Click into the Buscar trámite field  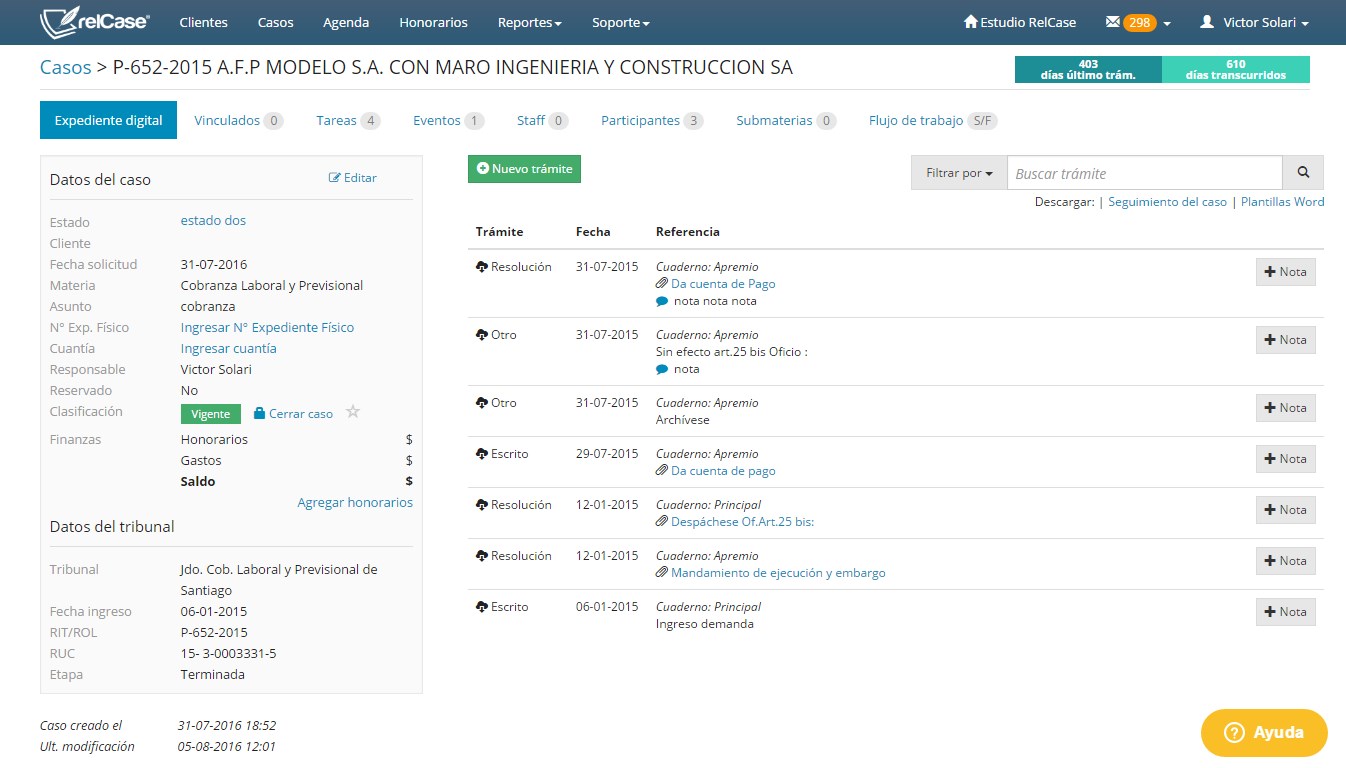click(x=1145, y=173)
